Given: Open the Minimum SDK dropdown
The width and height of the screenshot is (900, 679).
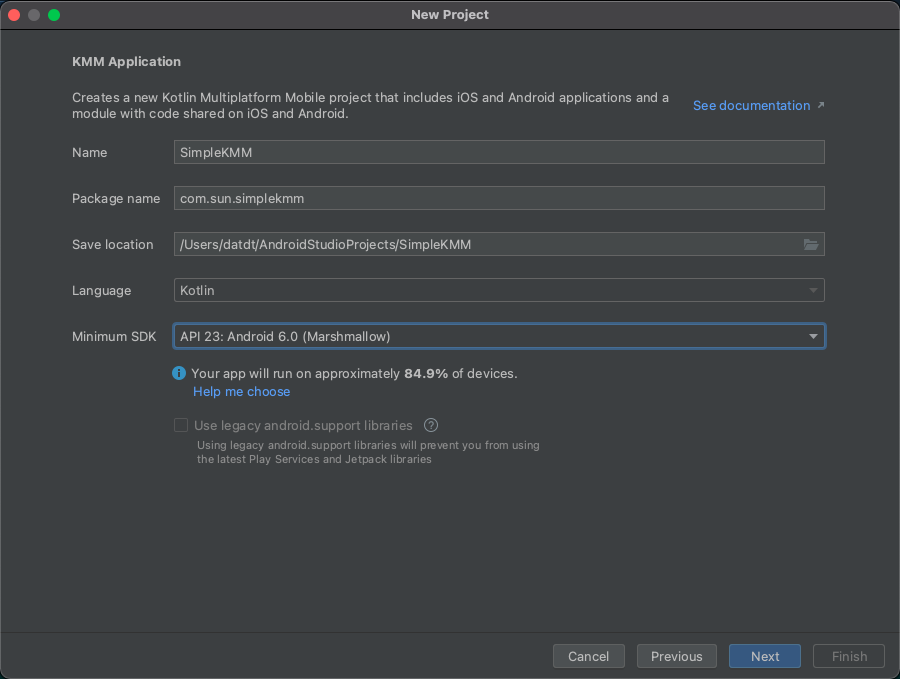Looking at the screenshot, I should click(499, 336).
